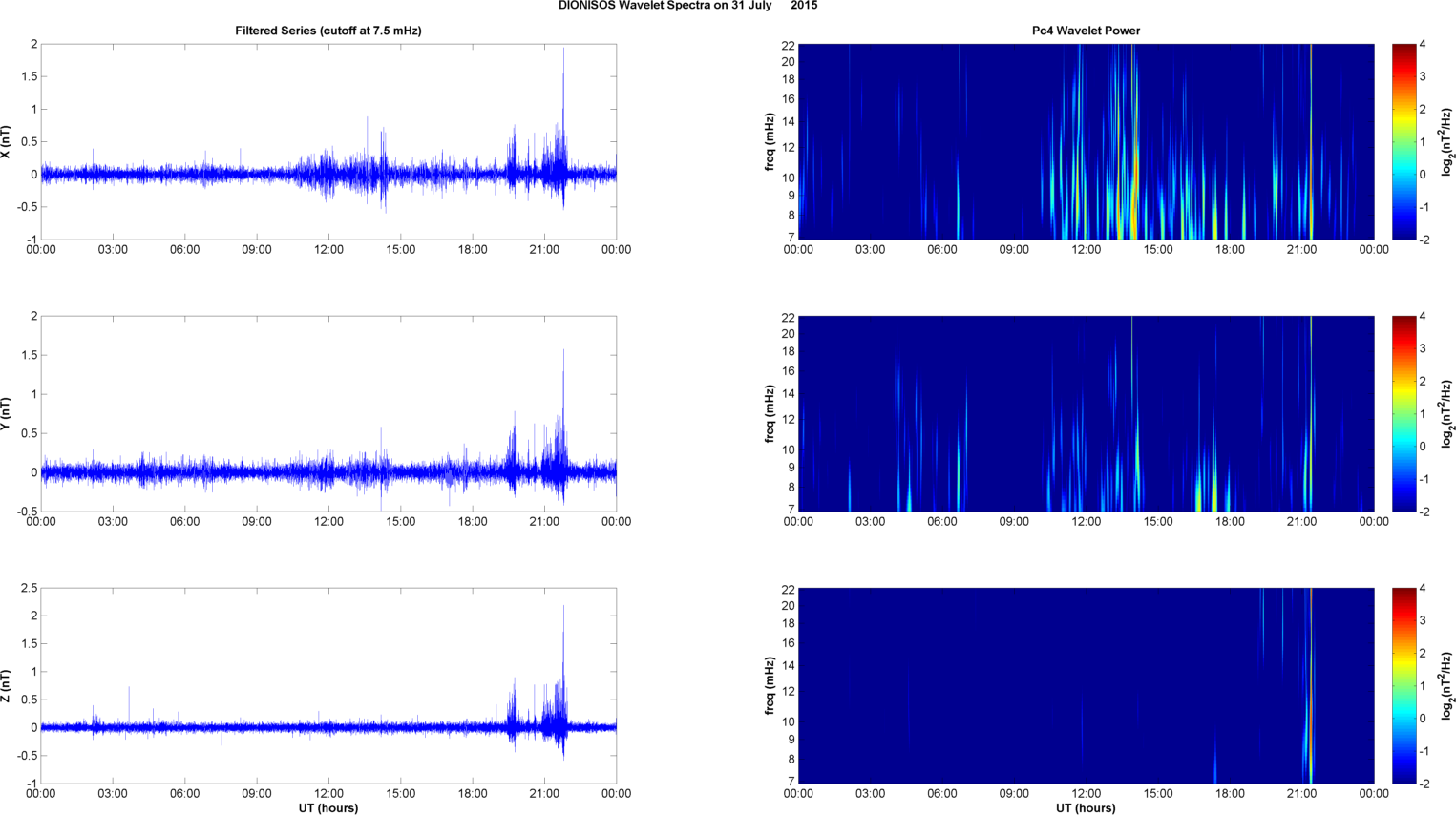Click the '06:00' tick under the Y series plot
Viewport: 1456px width, 815px height.
184,522
